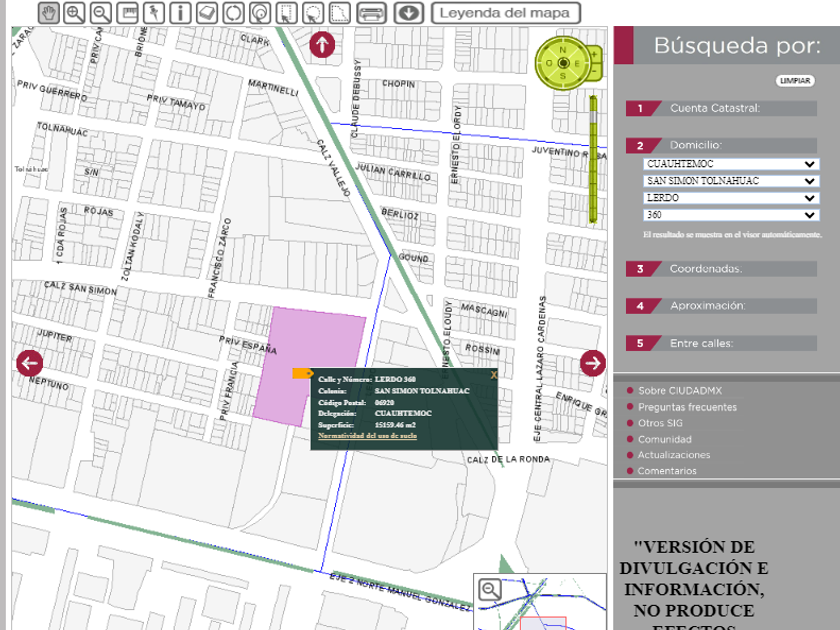Open Normatividad del uso de suelo link
This screenshot has height=630, width=840.
[367, 436]
